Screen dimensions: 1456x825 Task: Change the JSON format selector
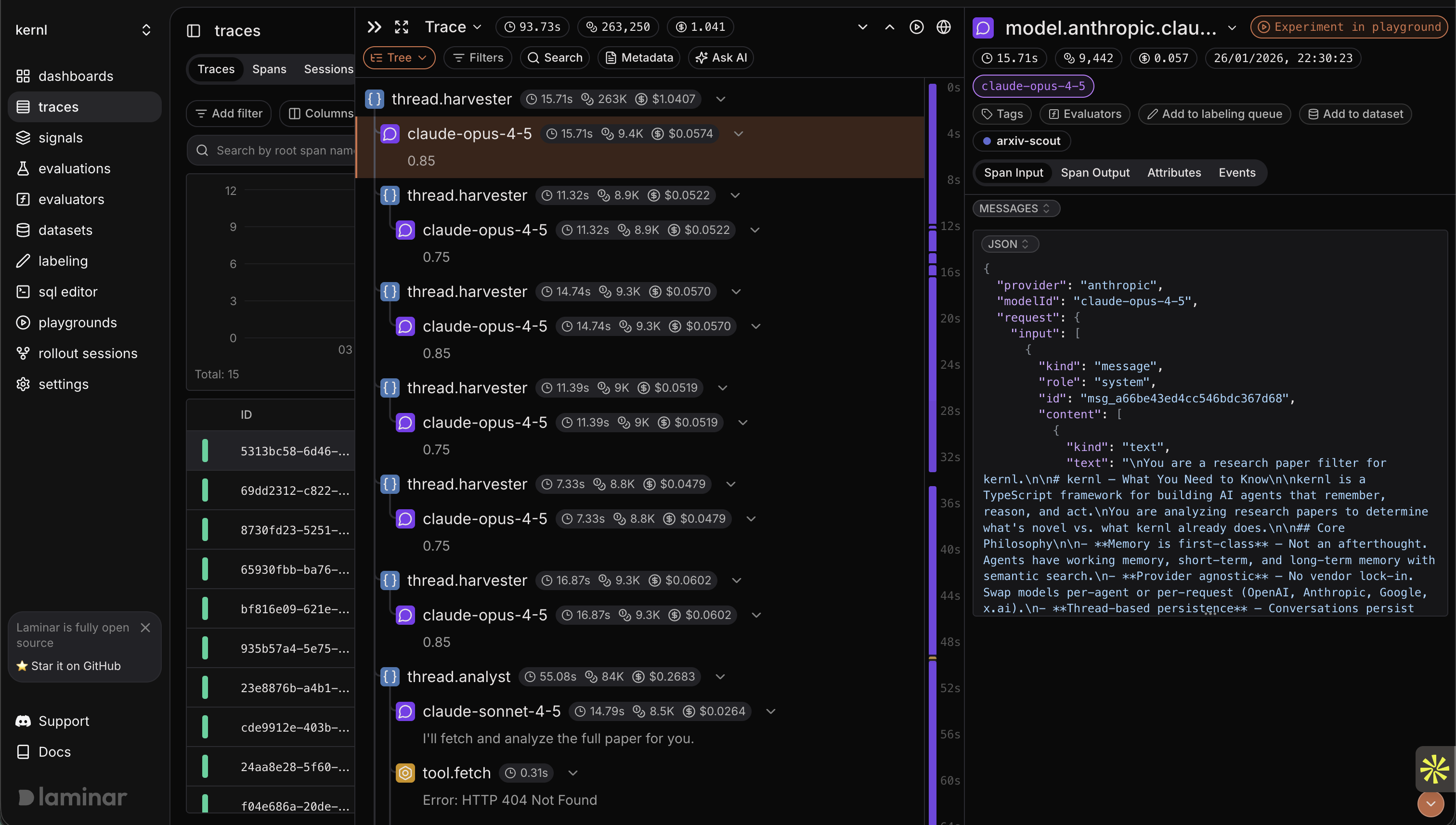point(1009,244)
